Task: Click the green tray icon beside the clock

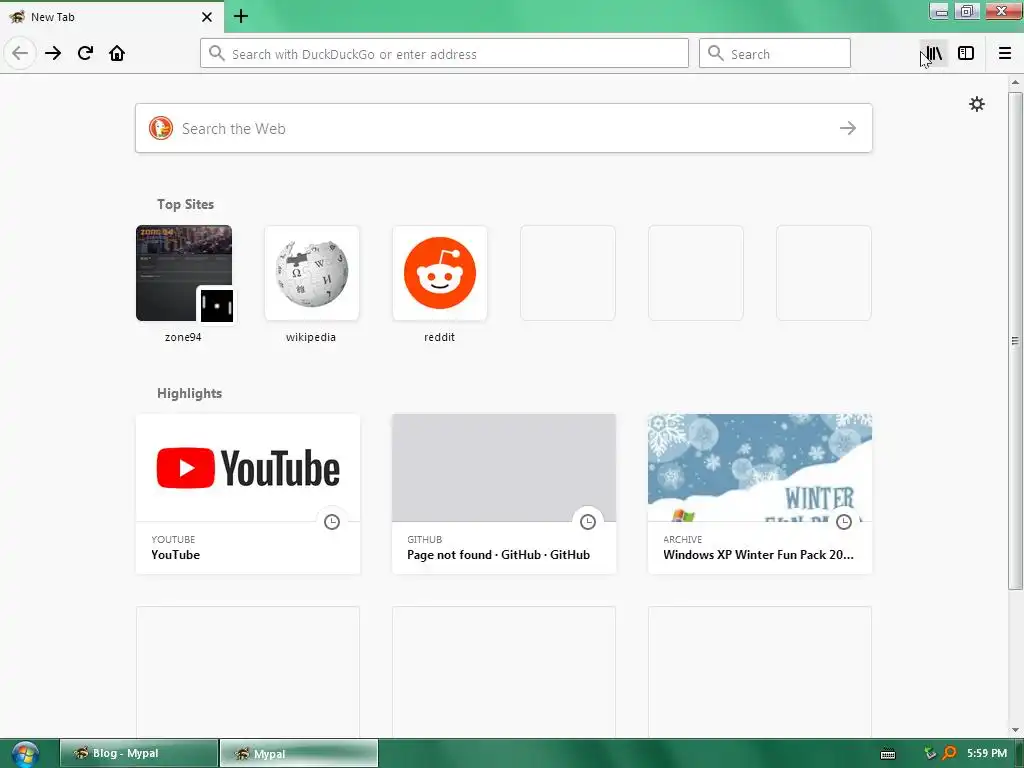Action: 931,753
